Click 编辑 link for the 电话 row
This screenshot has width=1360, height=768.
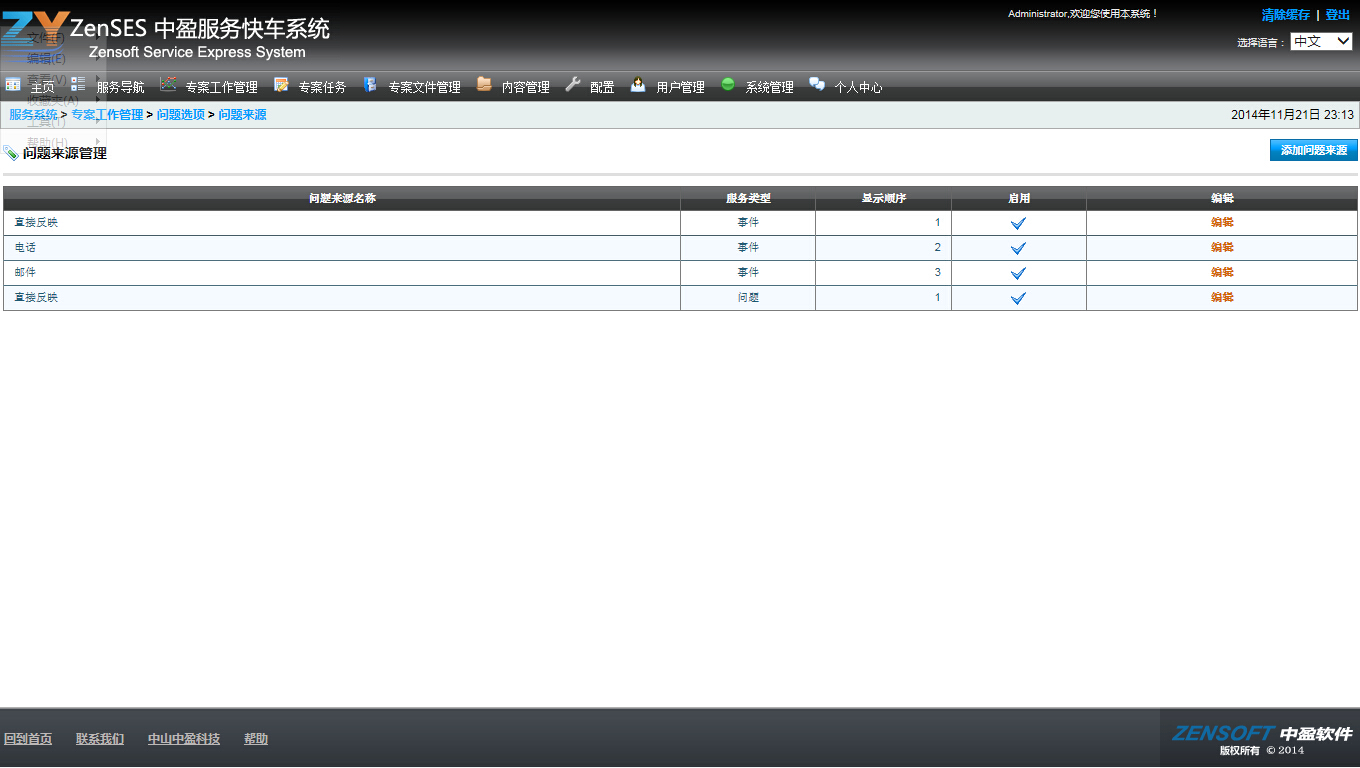(1222, 248)
